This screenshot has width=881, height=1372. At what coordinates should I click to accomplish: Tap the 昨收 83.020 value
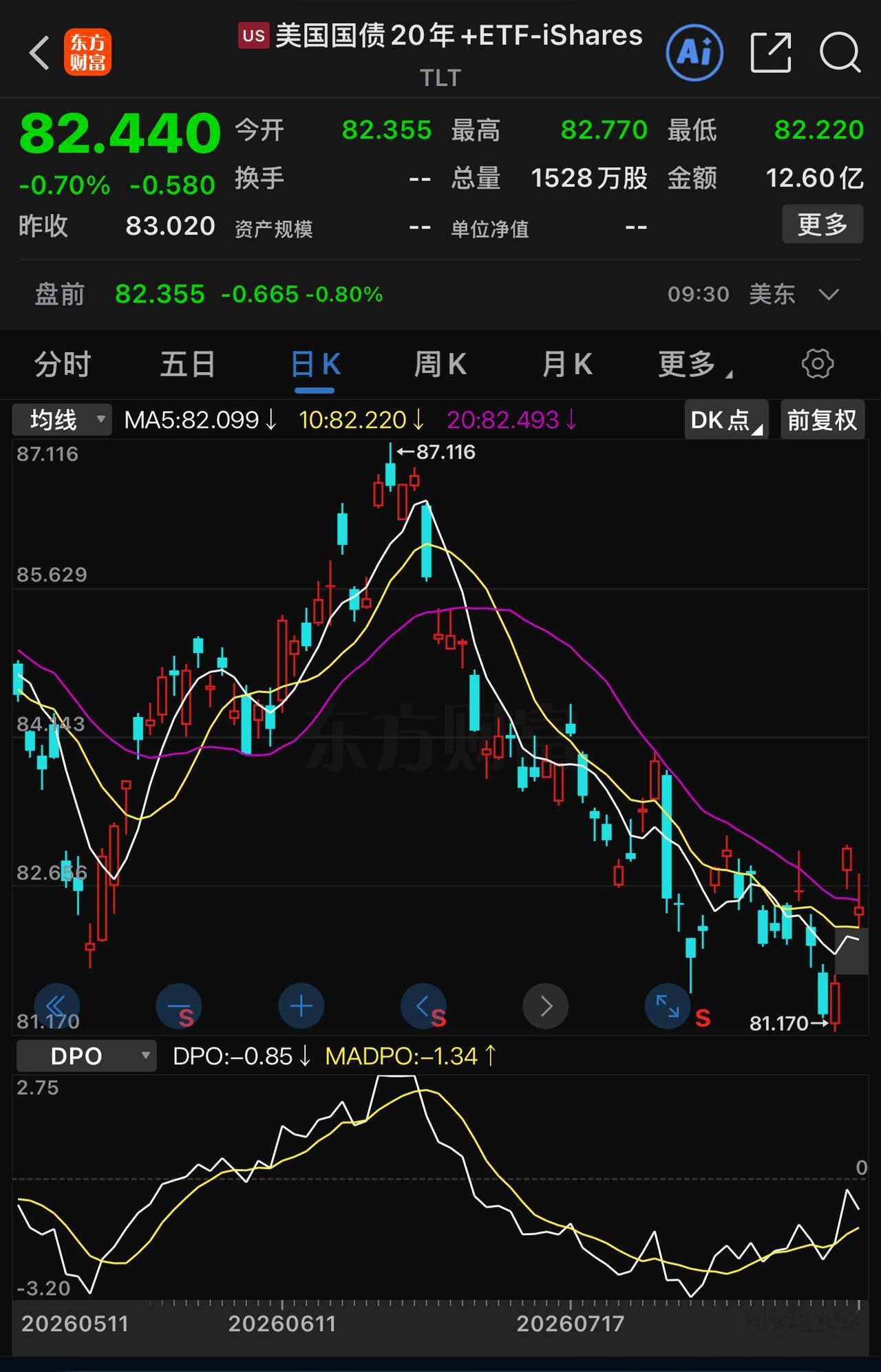(171, 226)
